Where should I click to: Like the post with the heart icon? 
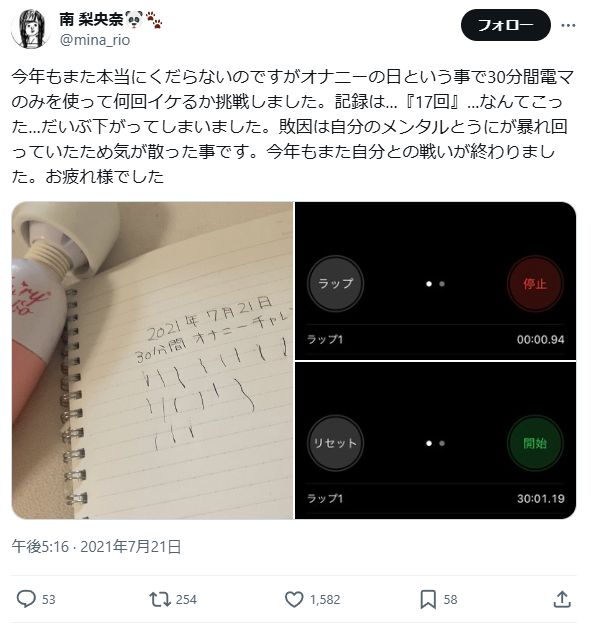(x=294, y=599)
